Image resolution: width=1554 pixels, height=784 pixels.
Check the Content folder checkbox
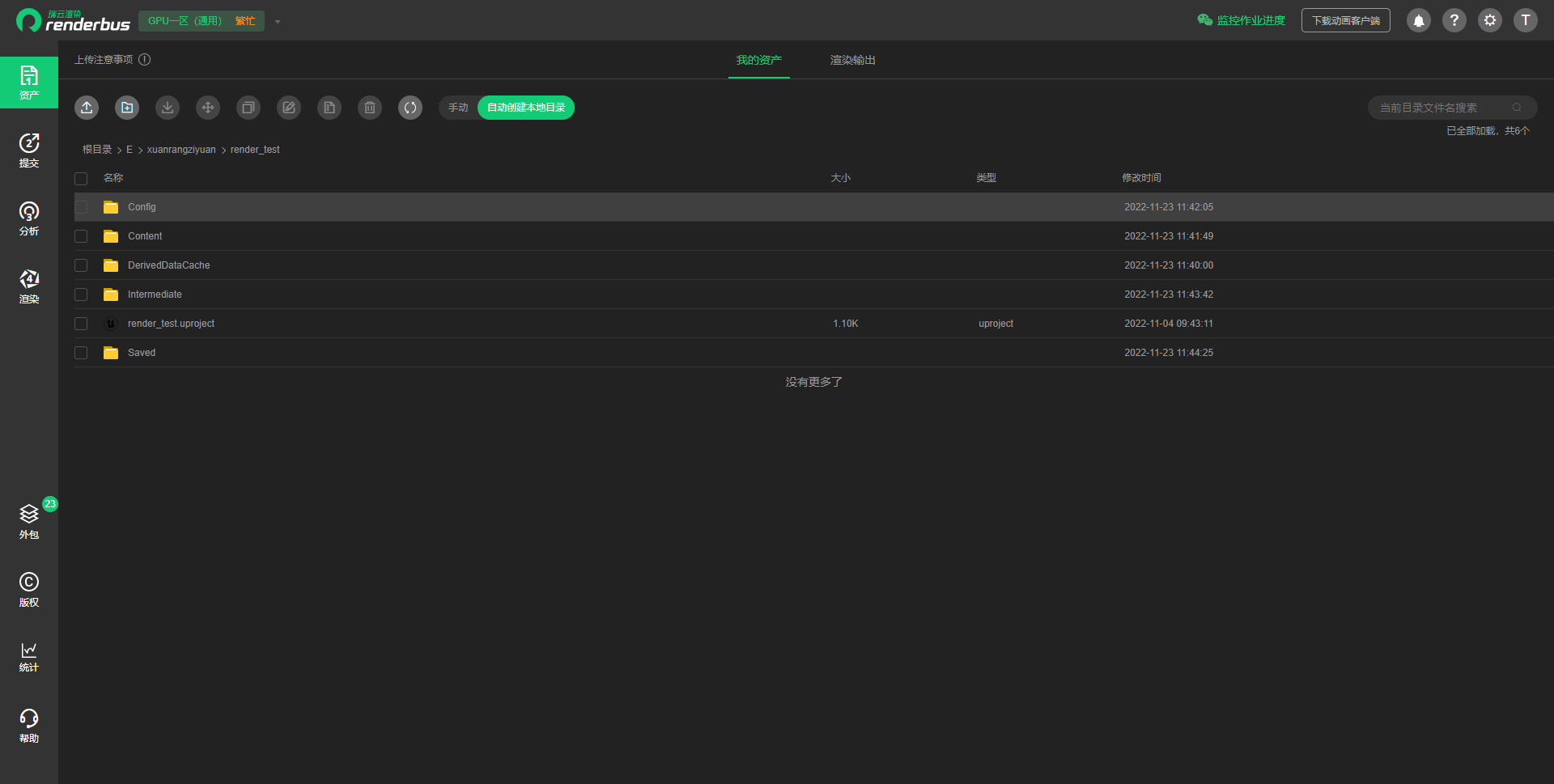[81, 236]
